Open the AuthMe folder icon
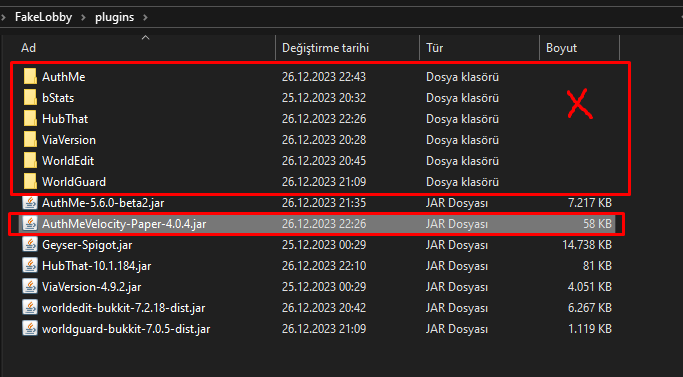 point(30,77)
